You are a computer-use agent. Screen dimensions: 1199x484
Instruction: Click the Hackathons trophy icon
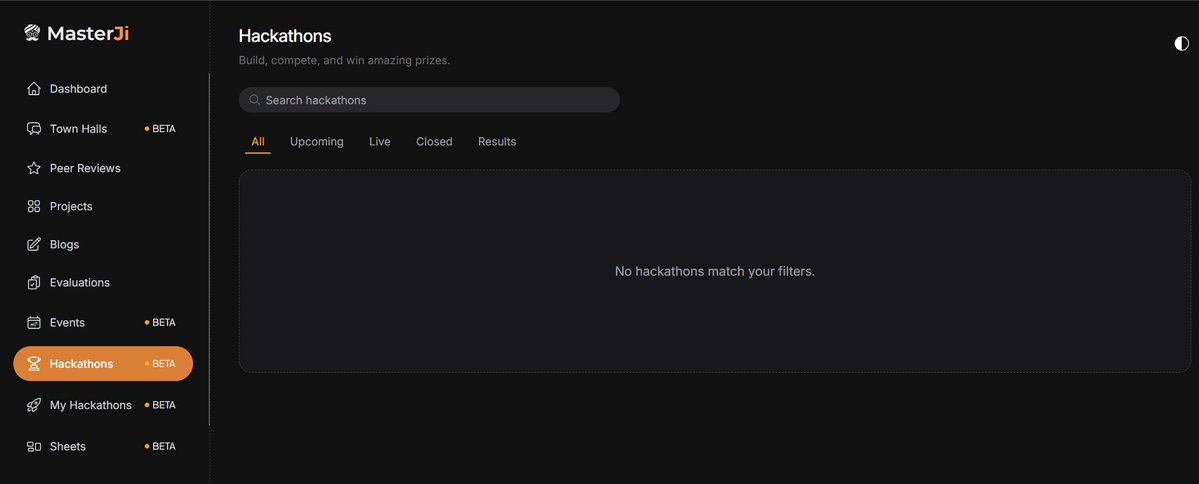click(x=34, y=364)
